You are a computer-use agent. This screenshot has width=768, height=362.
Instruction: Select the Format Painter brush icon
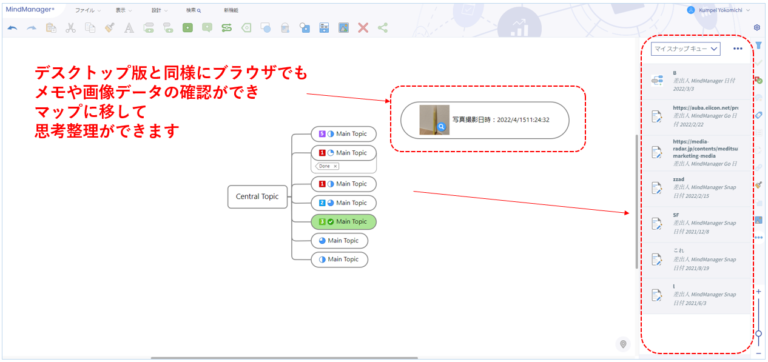tap(110, 28)
